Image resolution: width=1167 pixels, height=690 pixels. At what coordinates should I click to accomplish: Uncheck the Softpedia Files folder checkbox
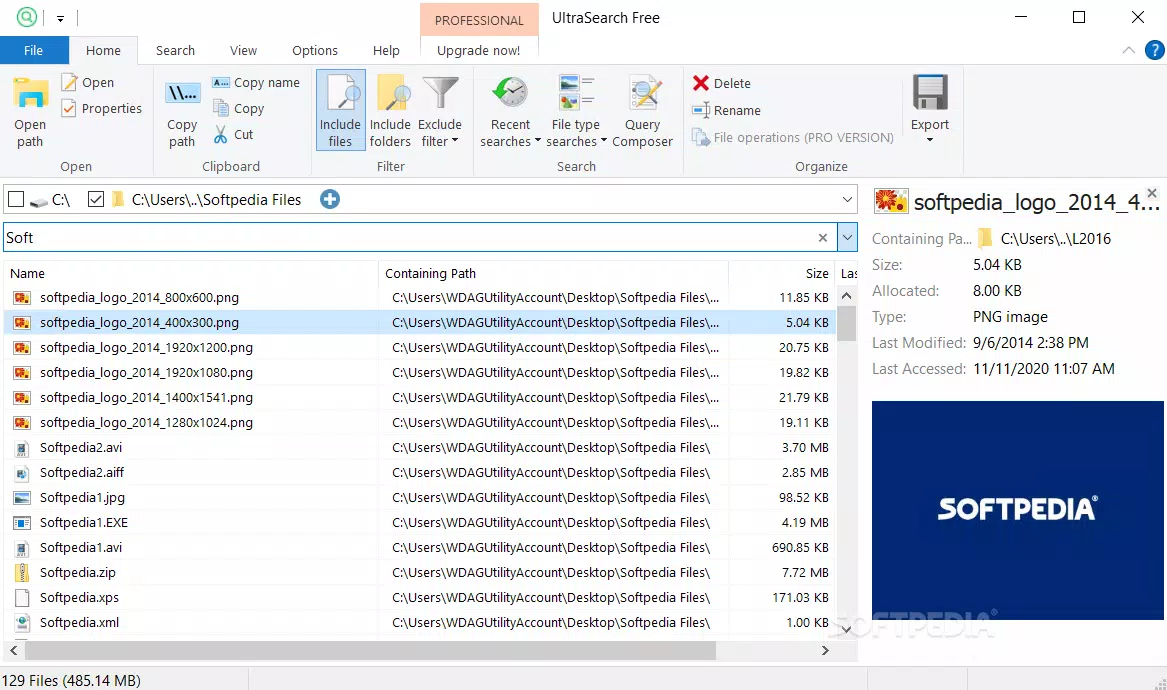[95, 199]
